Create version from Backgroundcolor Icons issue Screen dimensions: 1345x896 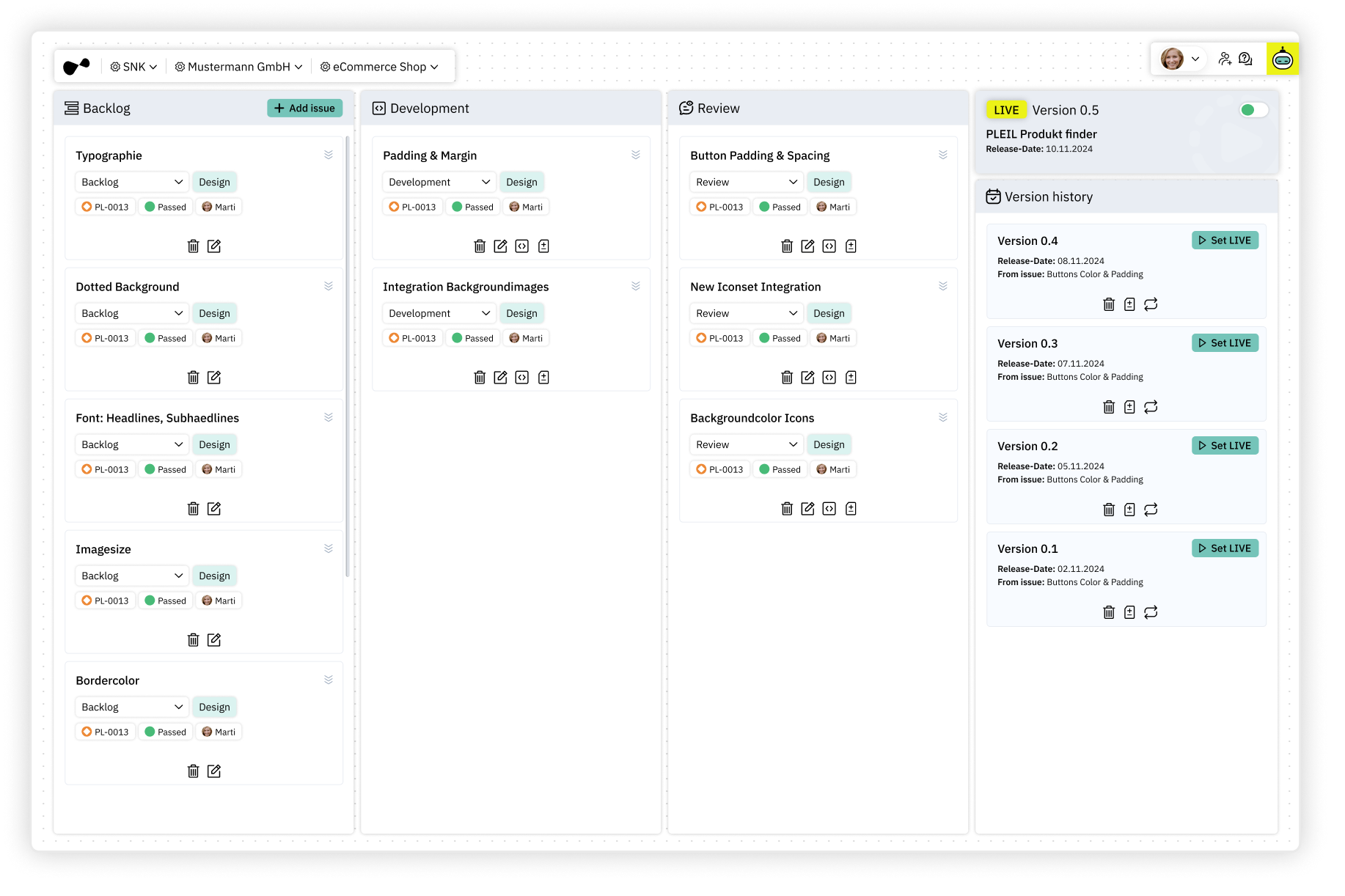point(851,509)
